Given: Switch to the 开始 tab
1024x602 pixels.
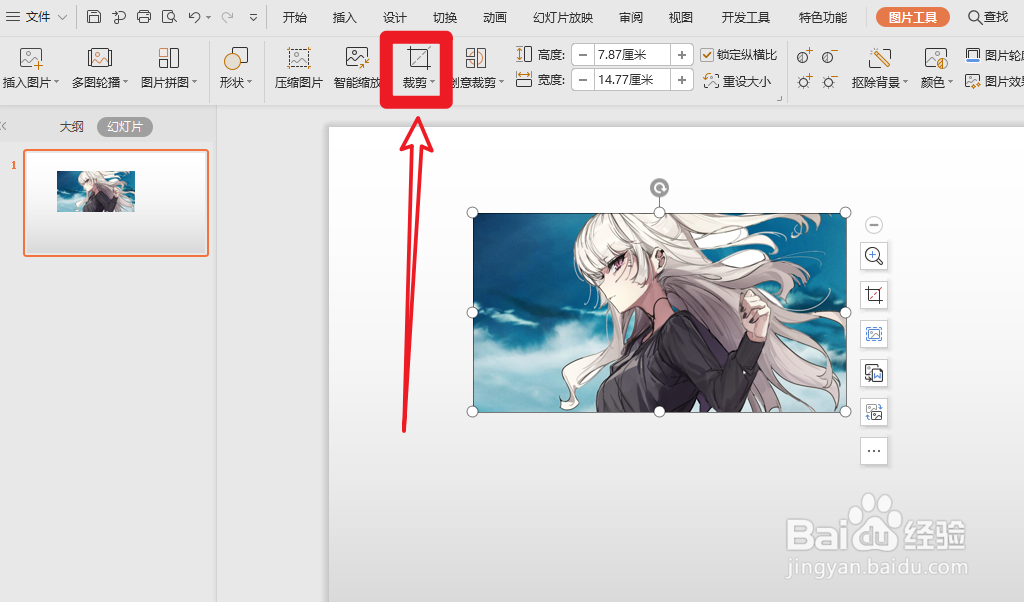Looking at the screenshot, I should (295, 18).
